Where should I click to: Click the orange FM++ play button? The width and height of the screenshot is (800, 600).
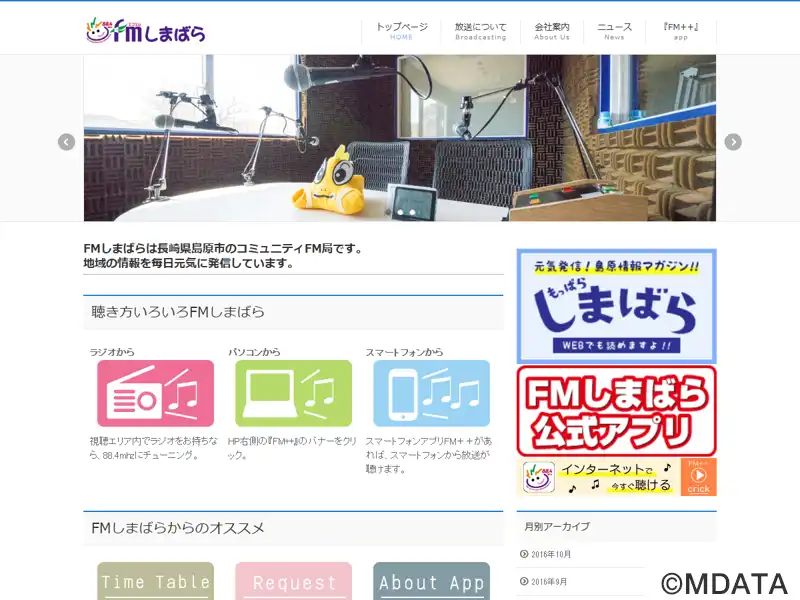[x=698, y=477]
